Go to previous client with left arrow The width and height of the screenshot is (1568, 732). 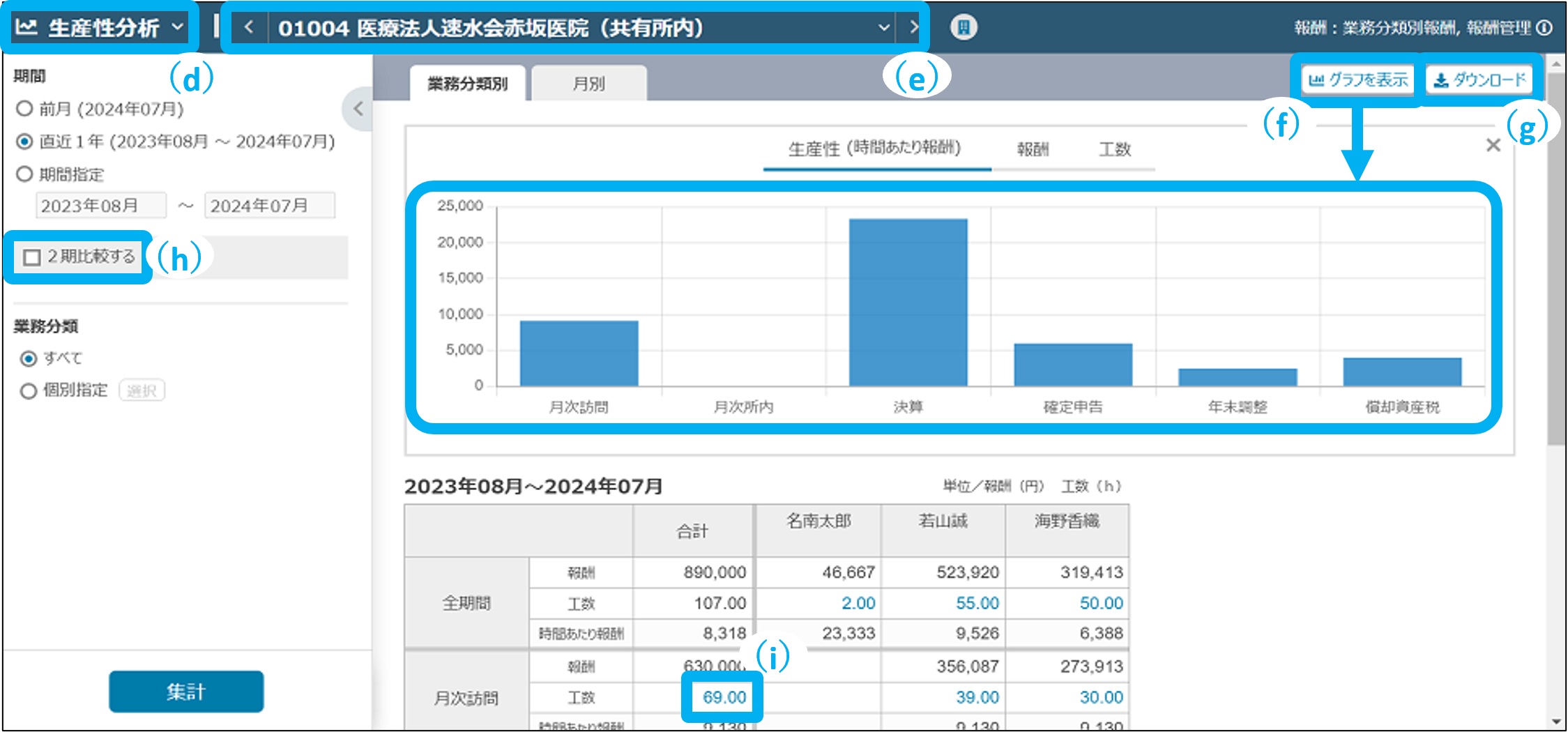click(x=249, y=28)
